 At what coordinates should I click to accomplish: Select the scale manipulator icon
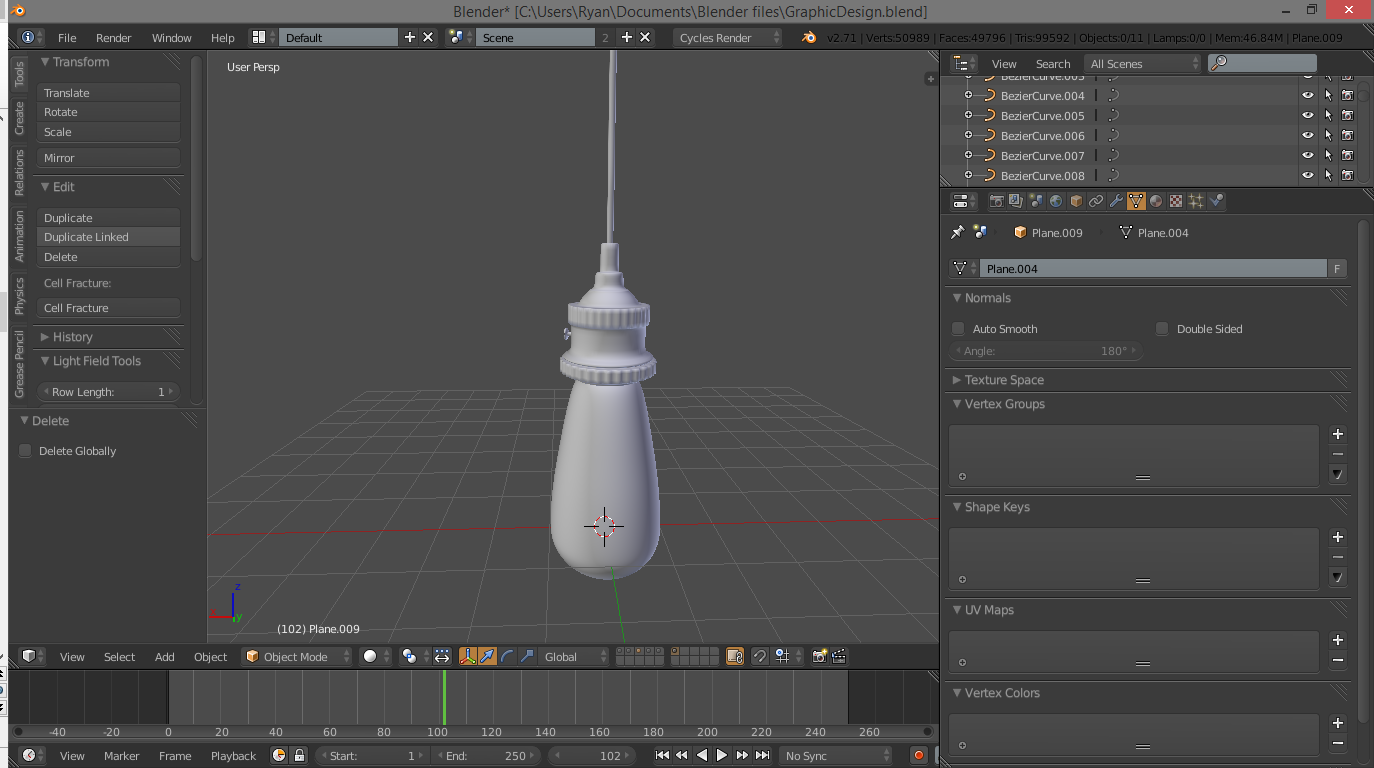526,656
